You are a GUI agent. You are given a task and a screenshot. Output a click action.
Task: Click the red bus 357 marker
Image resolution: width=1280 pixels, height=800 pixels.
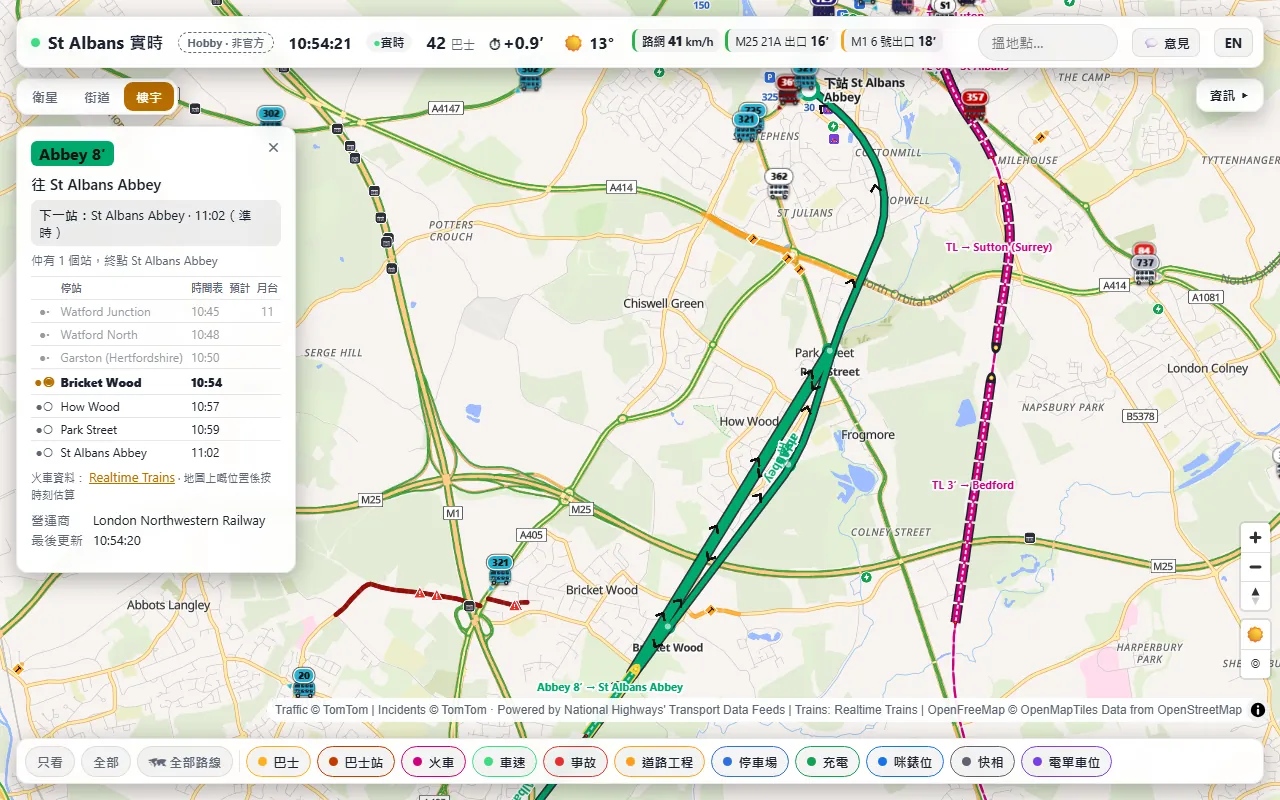[975, 103]
